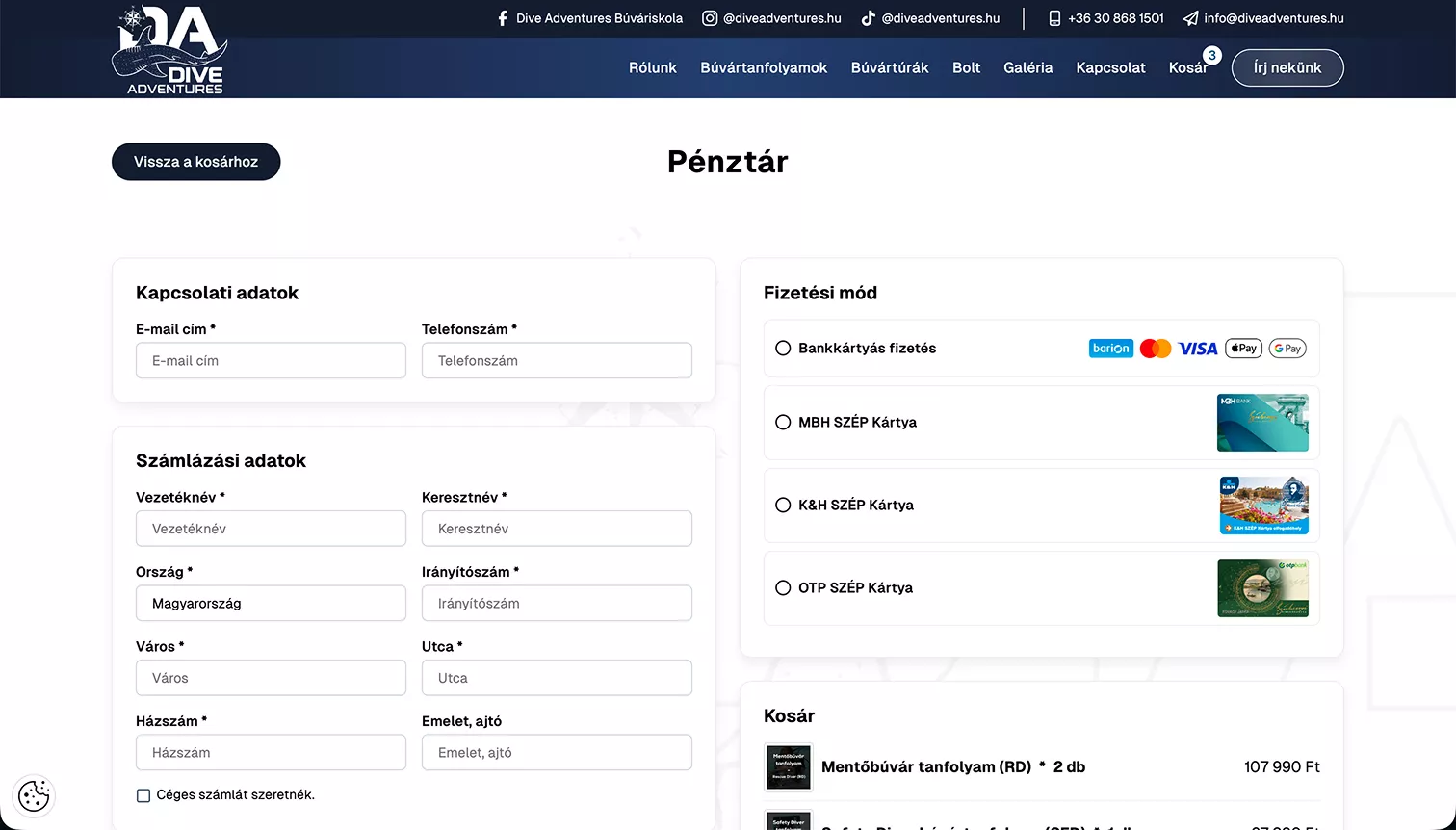Click the paper plane email icon
Image resolution: width=1456 pixels, height=830 pixels.
point(1191,18)
